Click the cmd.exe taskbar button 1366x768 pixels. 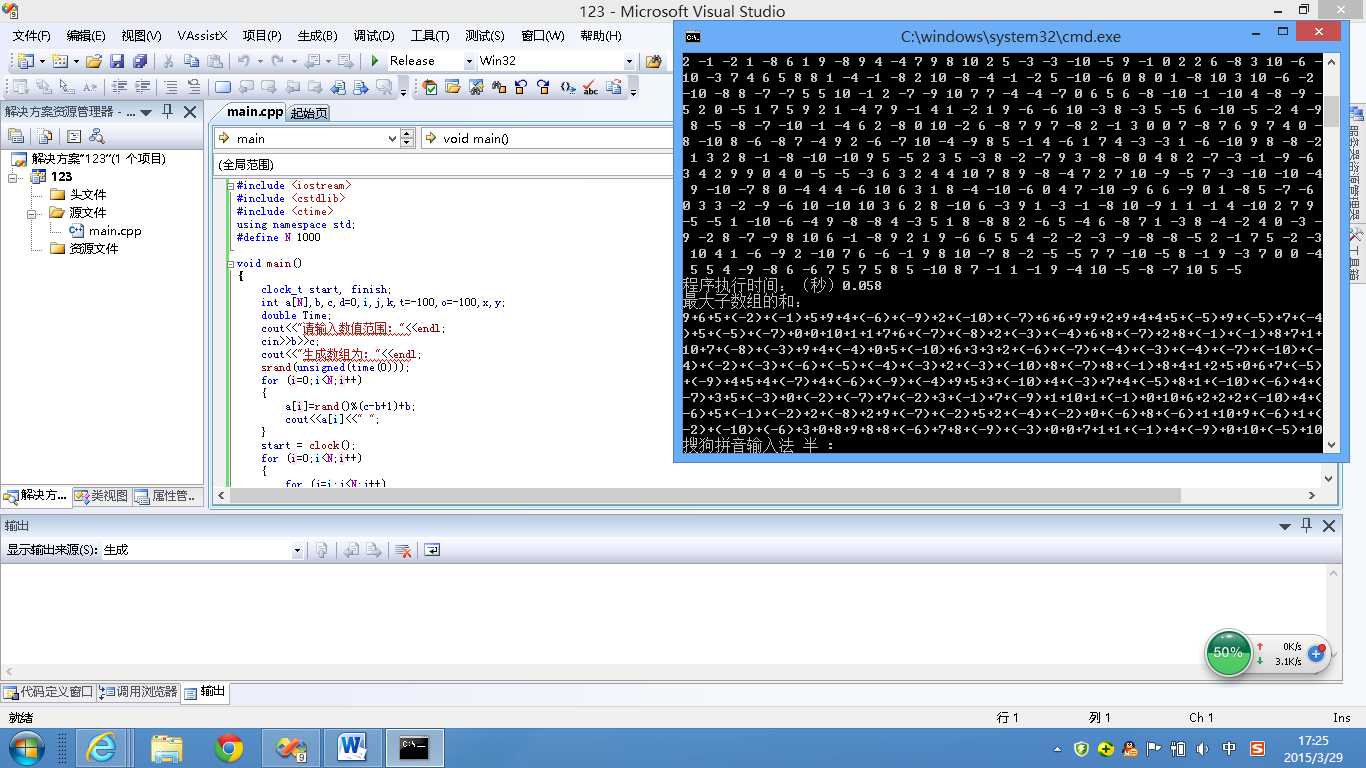(x=414, y=748)
